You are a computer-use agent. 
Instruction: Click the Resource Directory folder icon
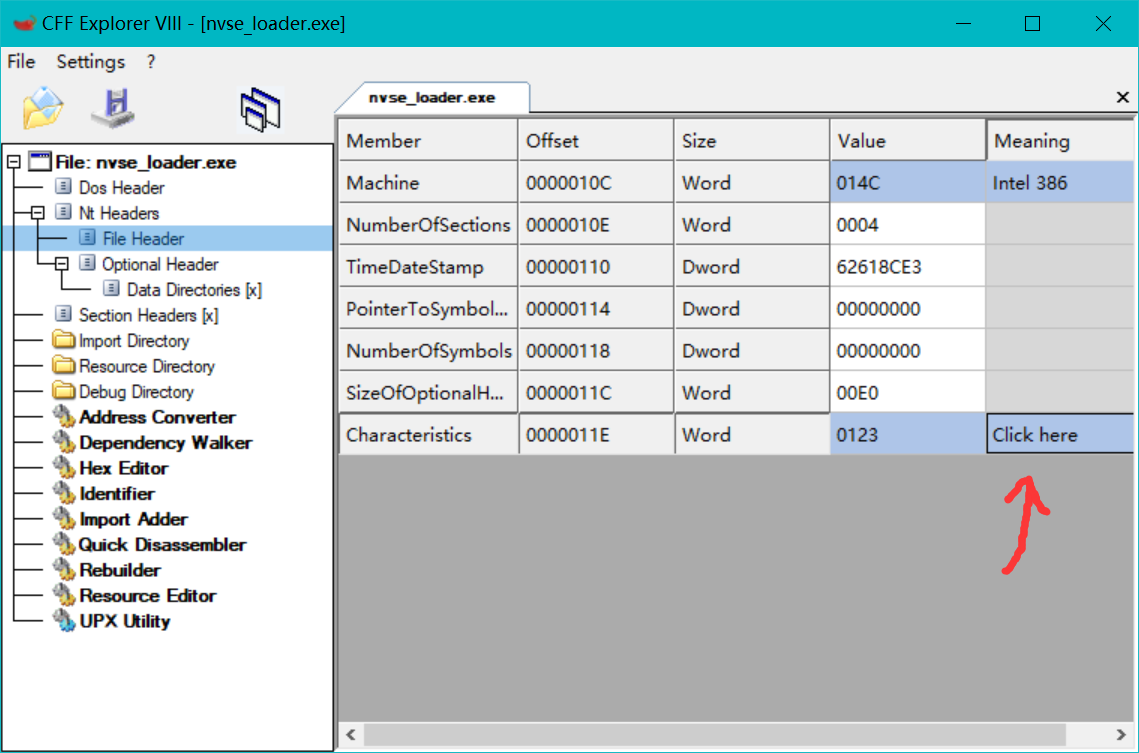(64, 365)
